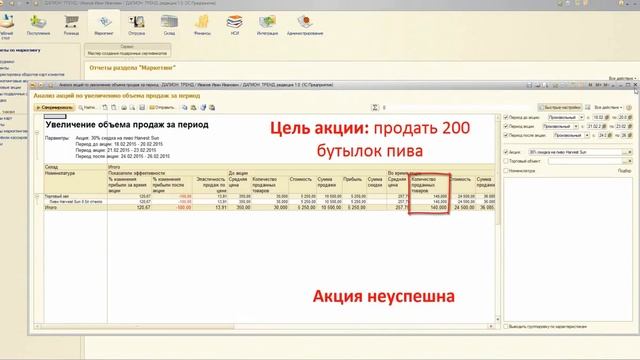The image size is (640, 360).
Task: Open the Склад section
Action: pyautogui.click(x=169, y=25)
